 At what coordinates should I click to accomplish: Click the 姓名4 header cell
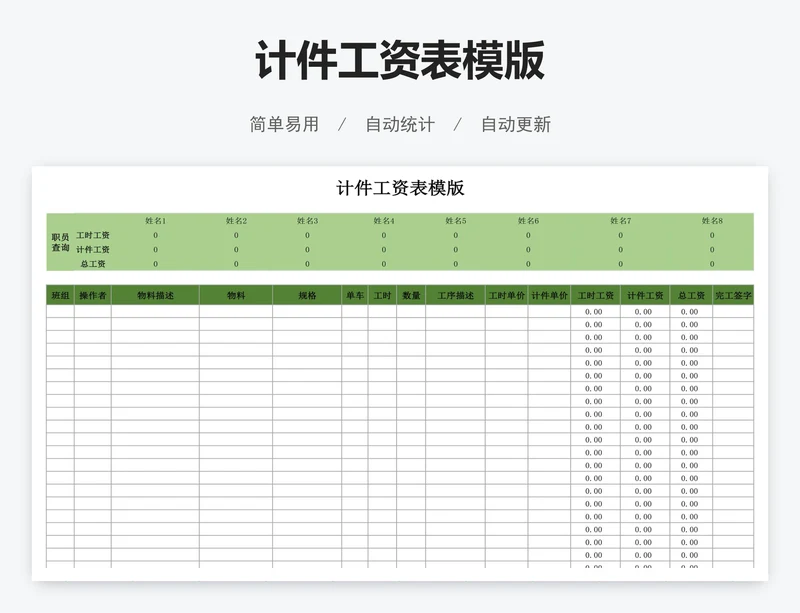pos(384,220)
